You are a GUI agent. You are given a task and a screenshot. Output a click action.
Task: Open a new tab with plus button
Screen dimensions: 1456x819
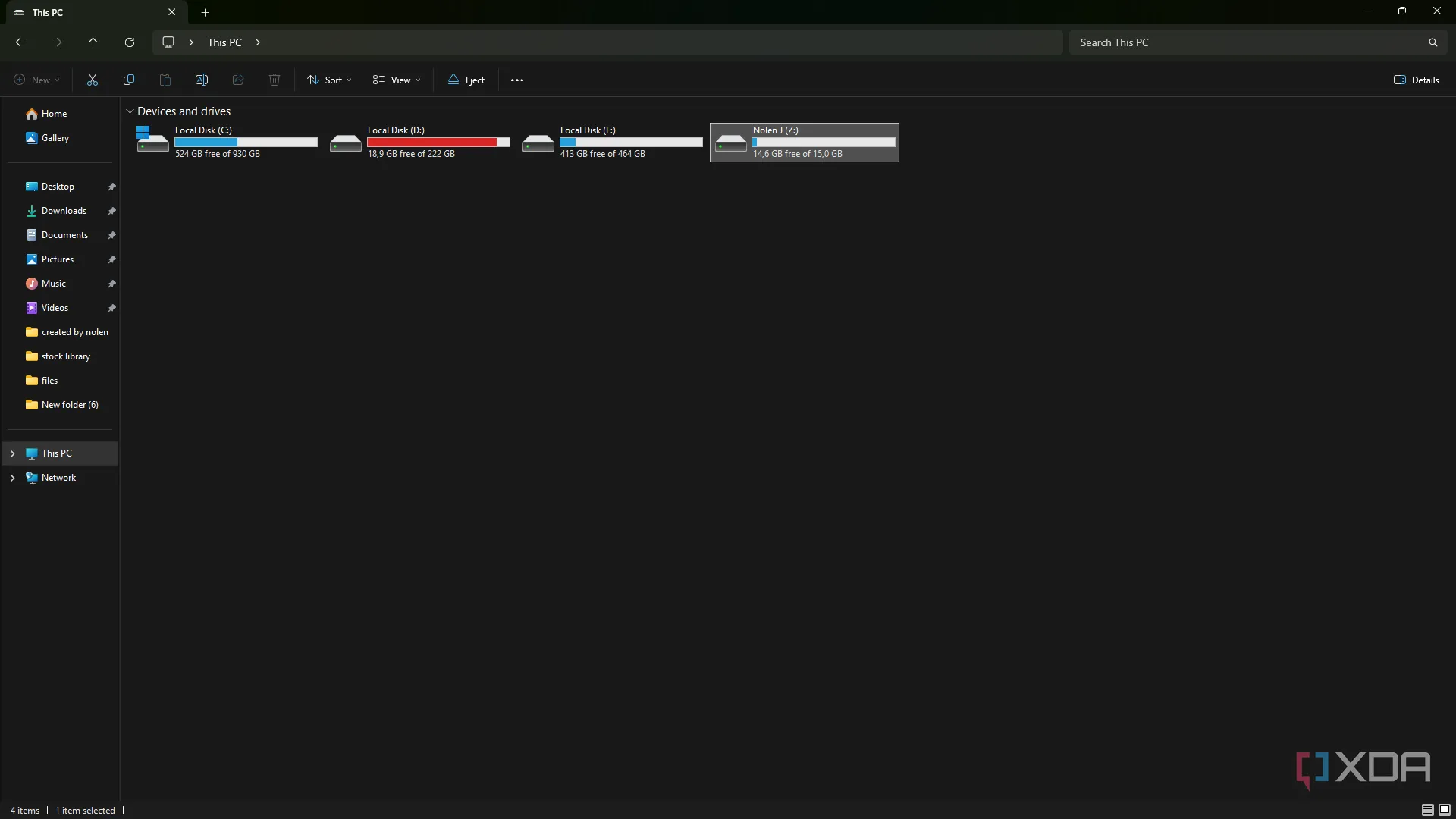(x=205, y=12)
